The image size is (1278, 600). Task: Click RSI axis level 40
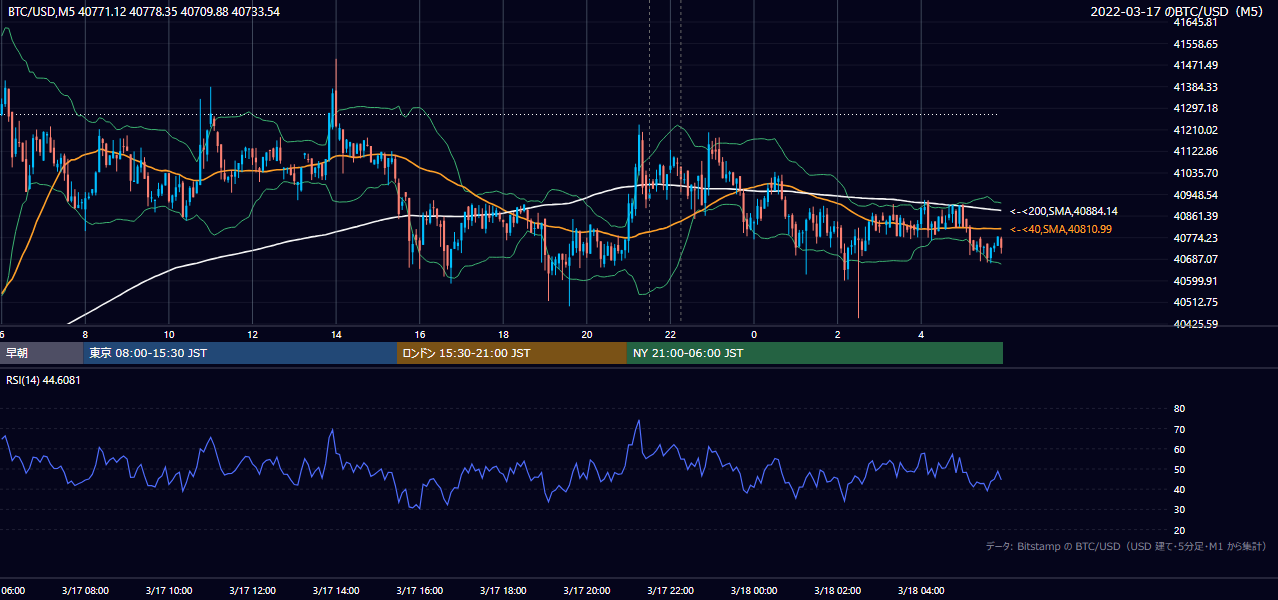1179,489
